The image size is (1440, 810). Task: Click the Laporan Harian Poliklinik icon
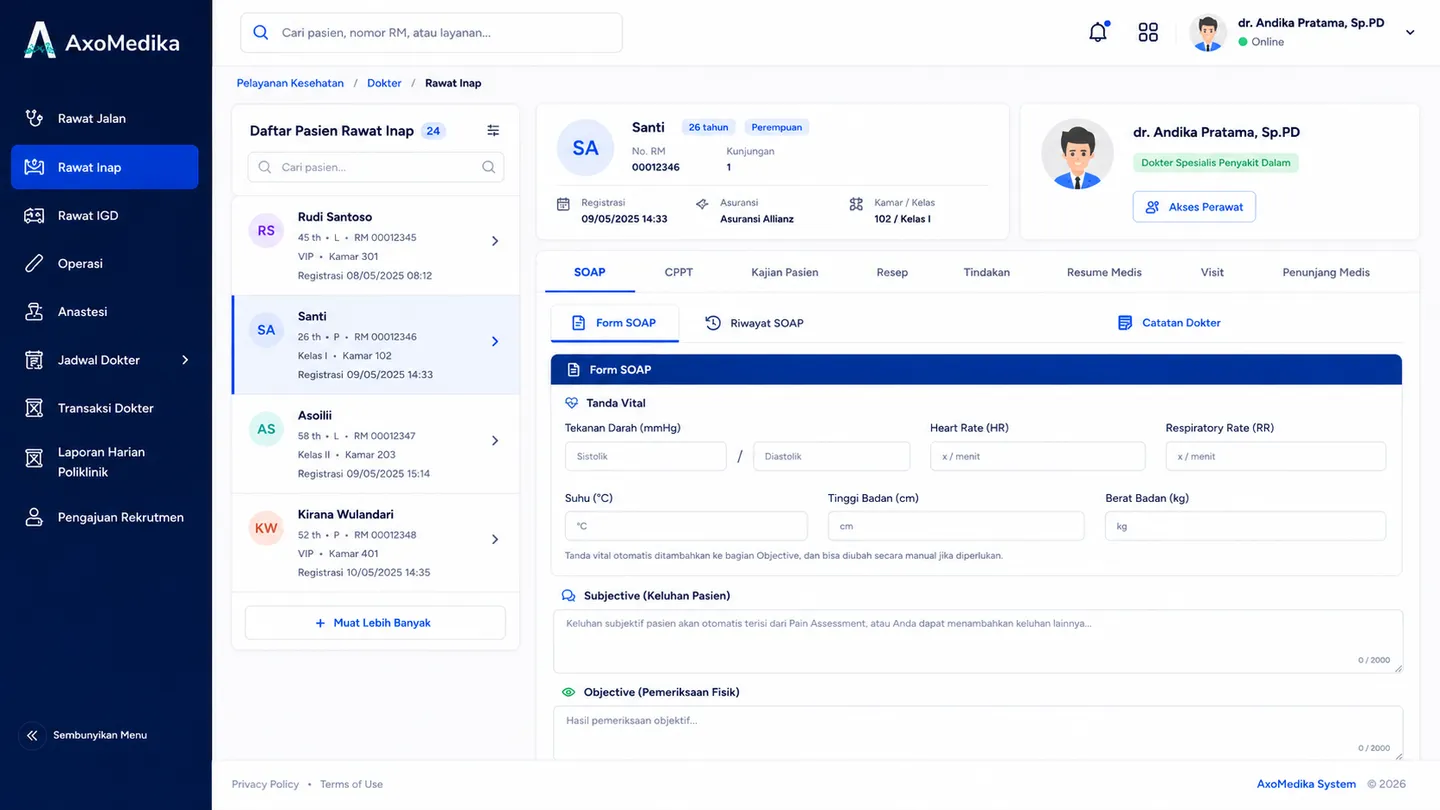point(34,458)
